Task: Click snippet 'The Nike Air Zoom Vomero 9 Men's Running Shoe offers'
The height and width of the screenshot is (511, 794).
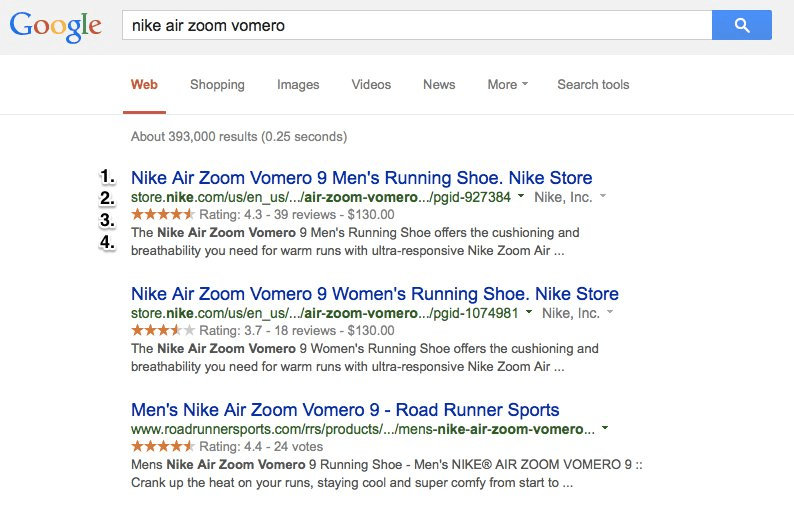Action: coord(355,242)
